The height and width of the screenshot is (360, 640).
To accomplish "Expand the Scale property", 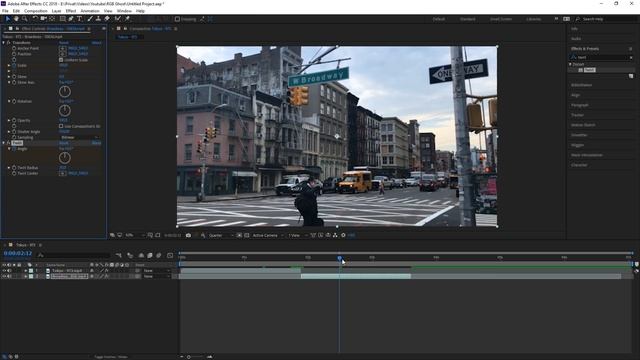I will point(9,66).
